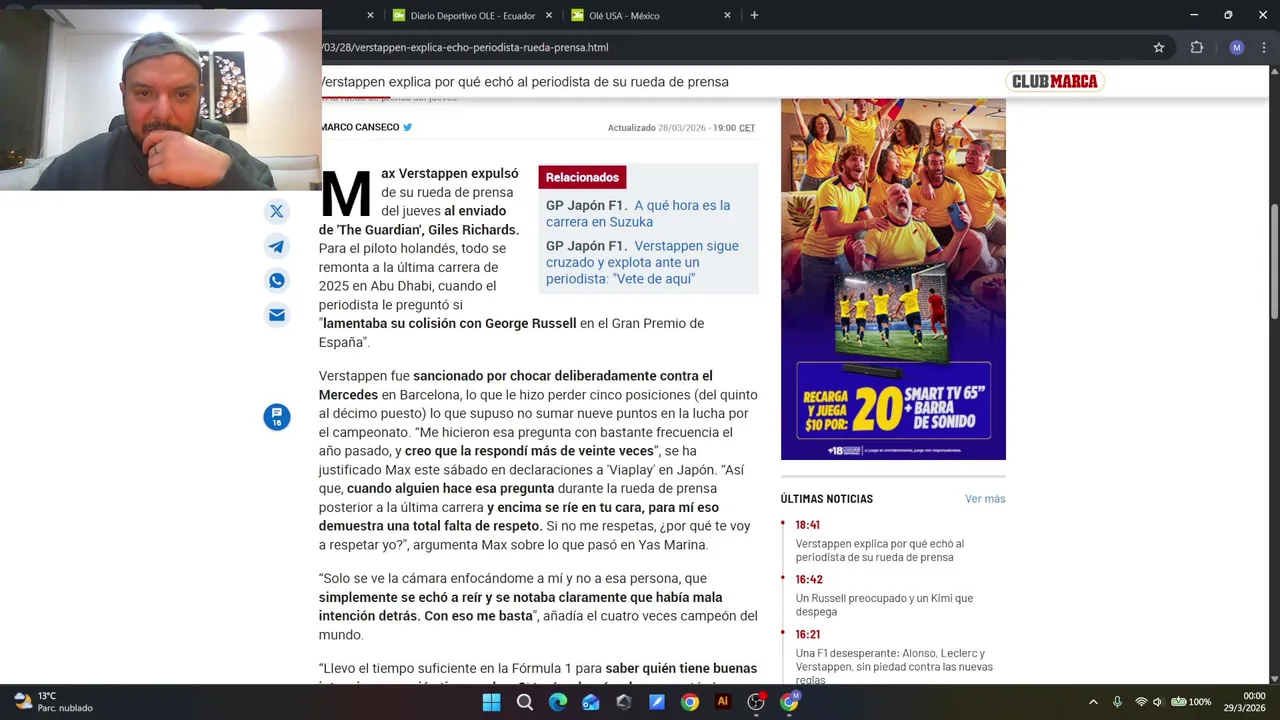The image size is (1280, 720).
Task: Click the page vertical scrollbar thumb
Action: 1274,261
